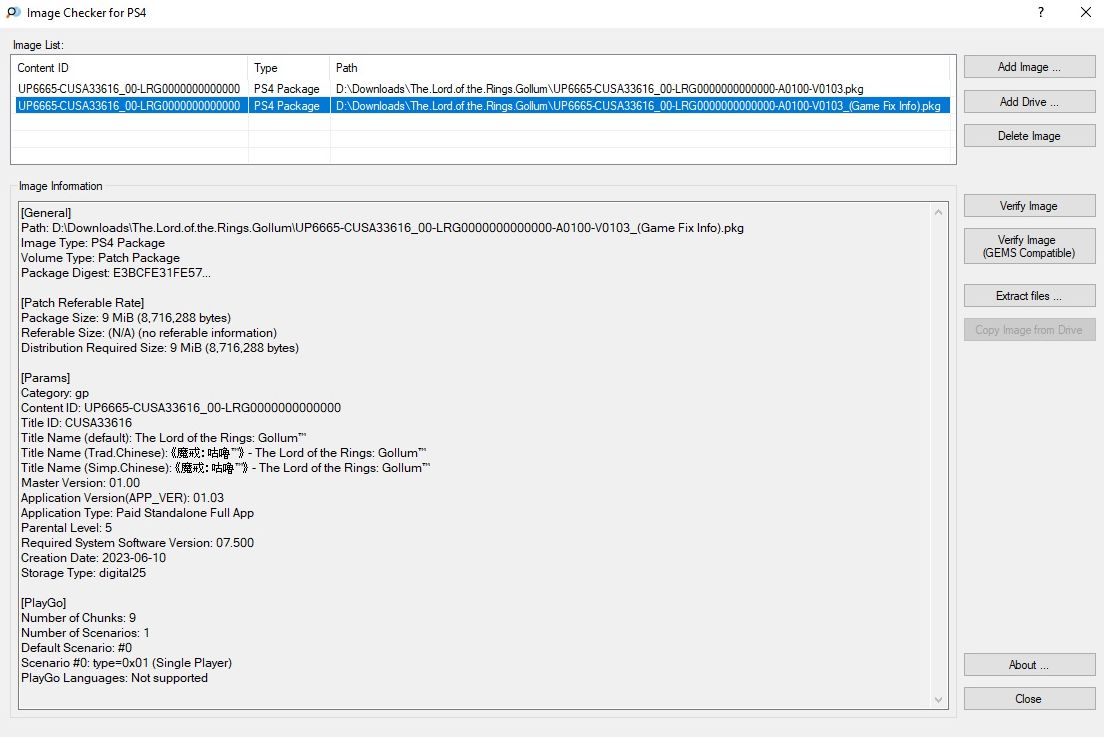Click the PlayGo Languages: Not supported line
Screen dimensions: 1104x737
(x=114, y=678)
